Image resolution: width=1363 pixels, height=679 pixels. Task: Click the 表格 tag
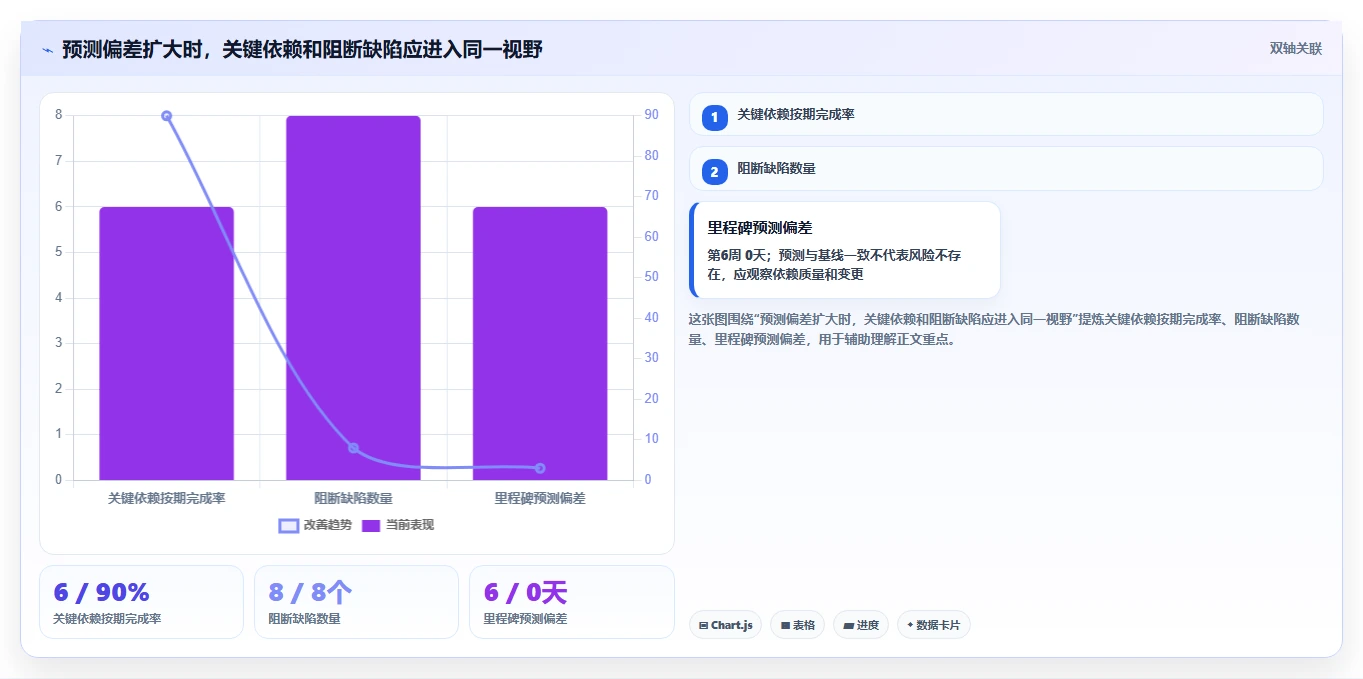[x=797, y=625]
